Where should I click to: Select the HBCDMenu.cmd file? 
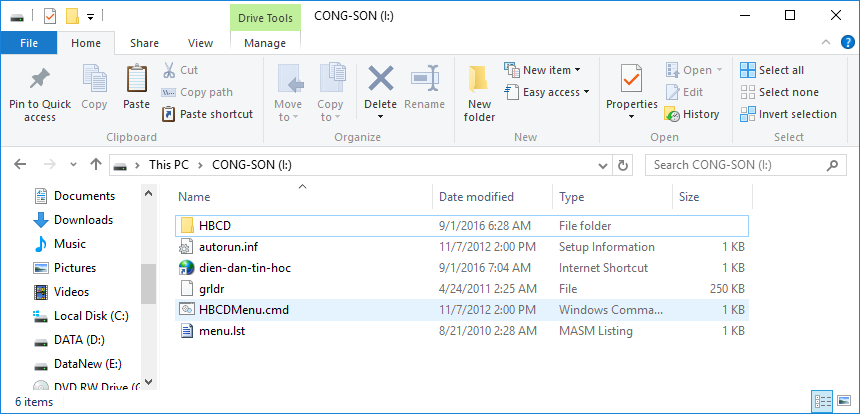coord(244,310)
